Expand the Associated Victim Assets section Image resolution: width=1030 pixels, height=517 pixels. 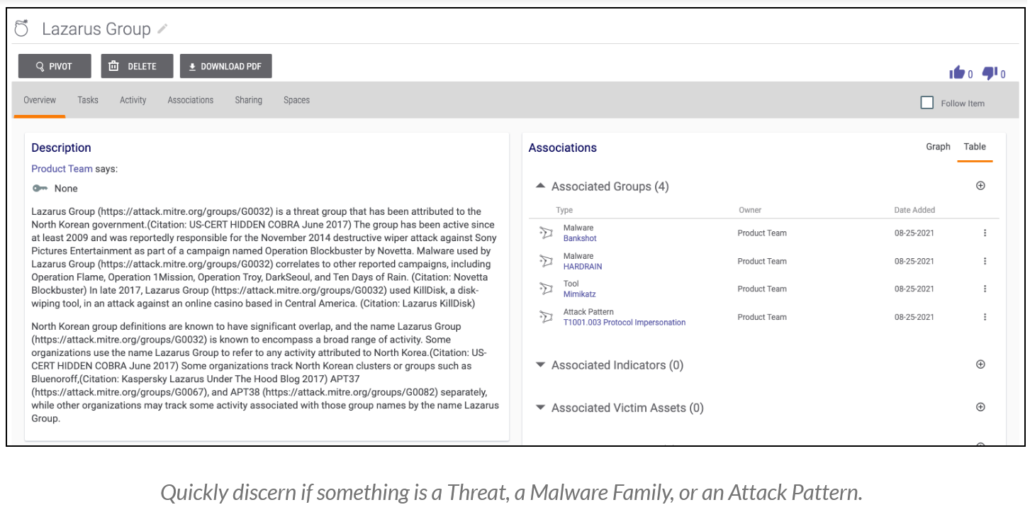pos(540,408)
